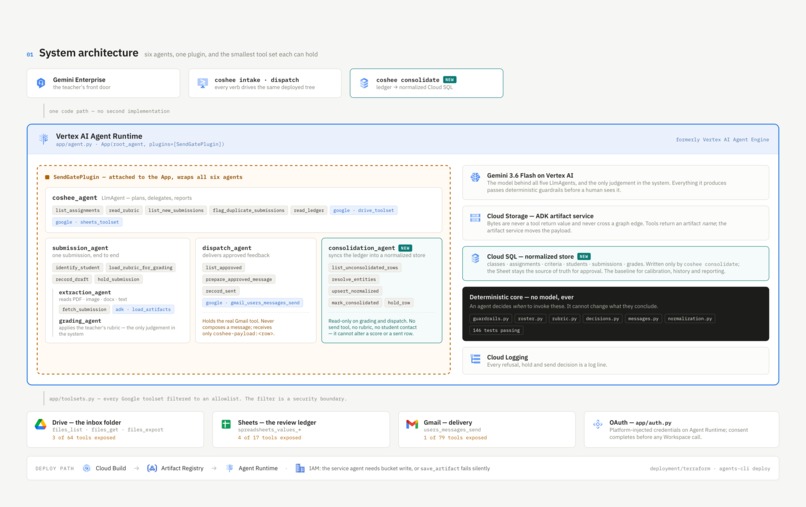Click the 'google · sheets_toolset' blue chip
This screenshot has height=507, width=806.
click(87, 222)
